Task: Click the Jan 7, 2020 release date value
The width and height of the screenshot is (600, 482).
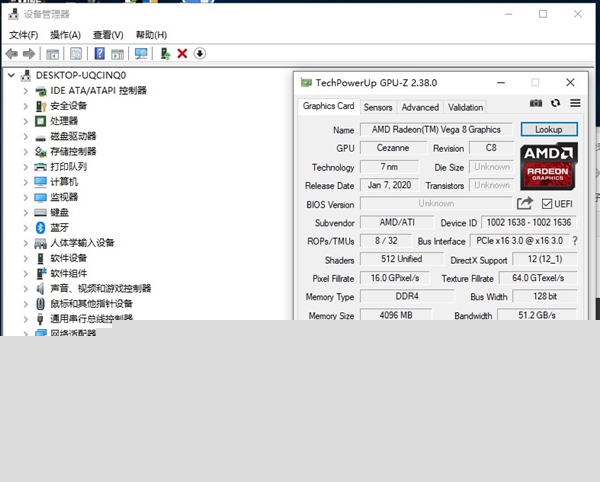Action: (x=389, y=186)
